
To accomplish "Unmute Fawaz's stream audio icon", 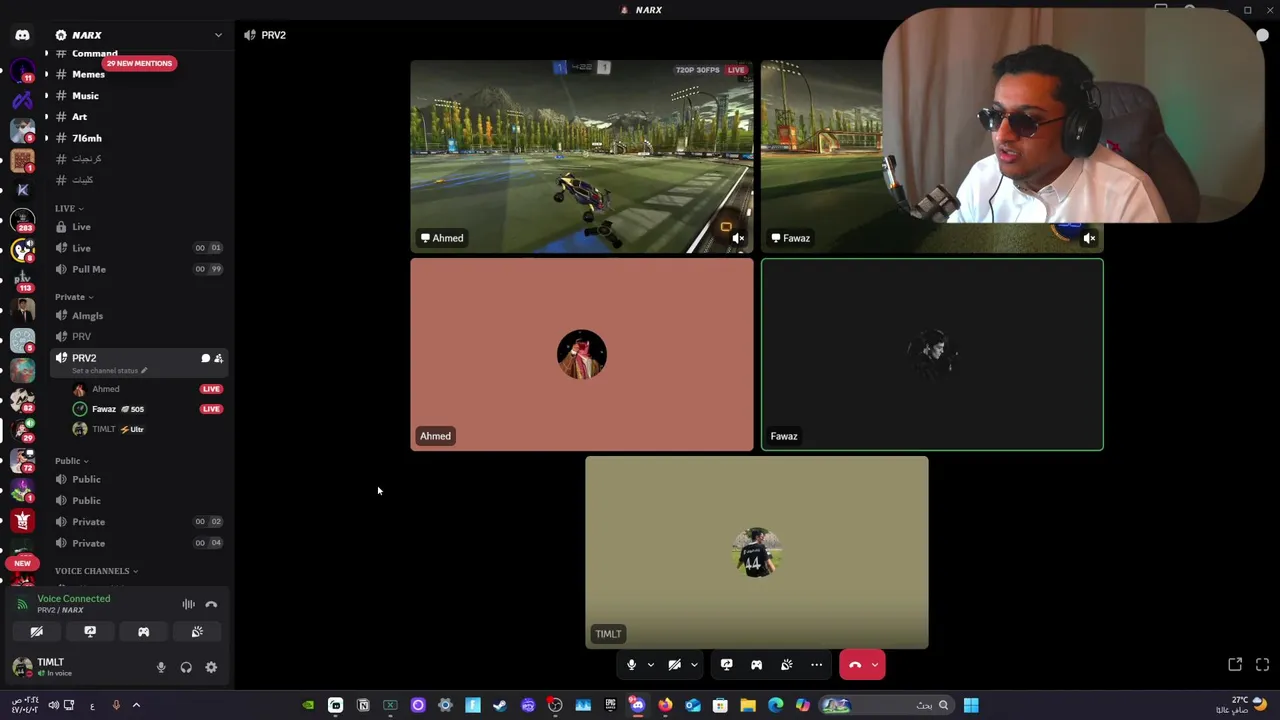I will (x=1089, y=238).
